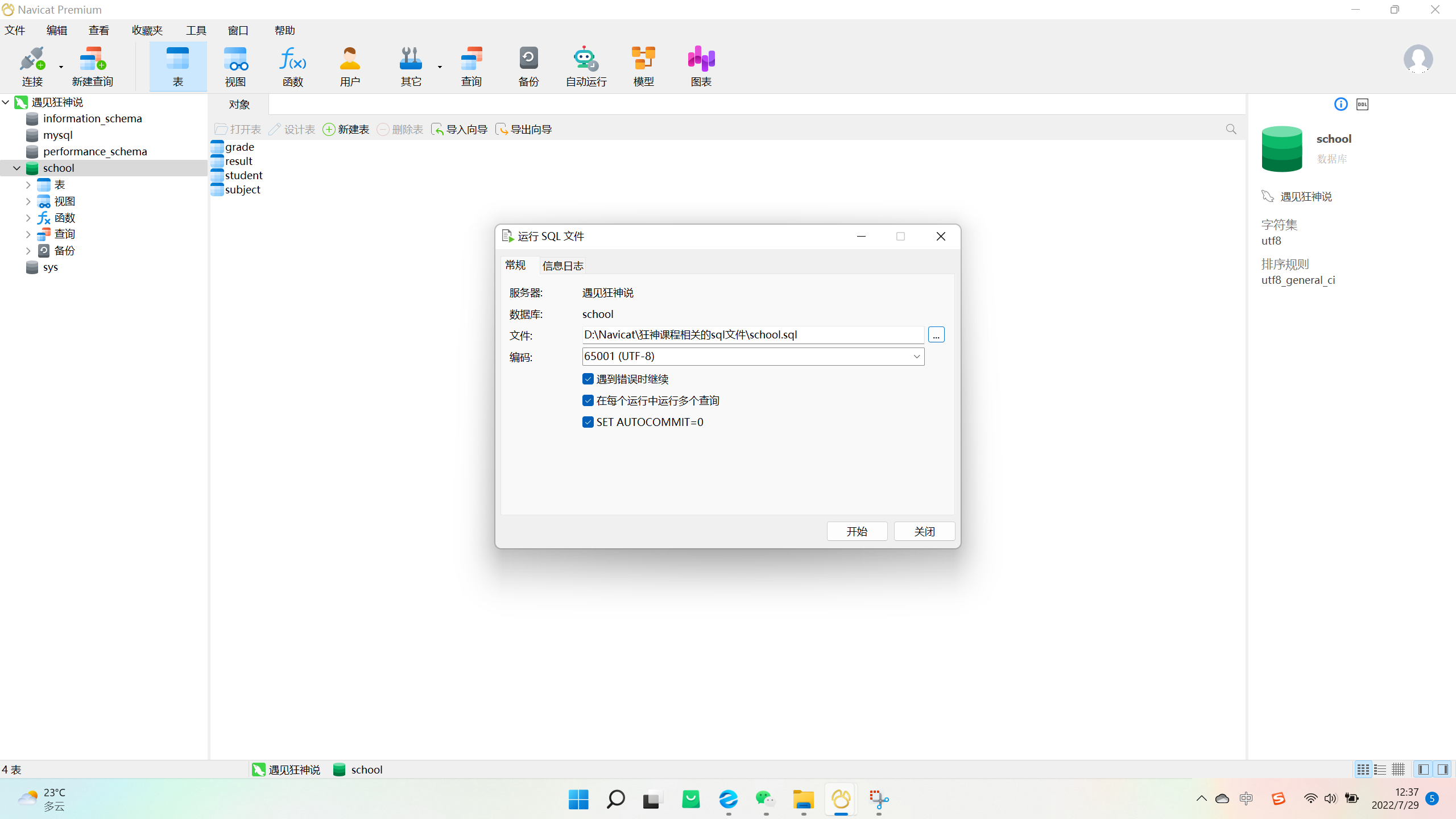Click the file path input field
This screenshot has height=819, width=1456.
(x=752, y=335)
